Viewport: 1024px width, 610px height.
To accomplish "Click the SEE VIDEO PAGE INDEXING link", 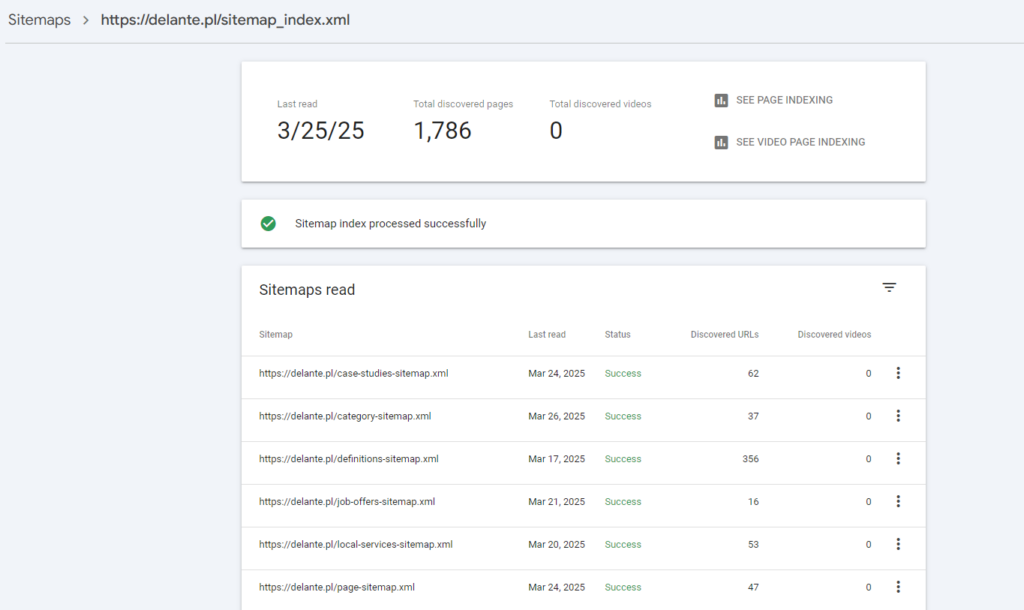I will point(800,142).
